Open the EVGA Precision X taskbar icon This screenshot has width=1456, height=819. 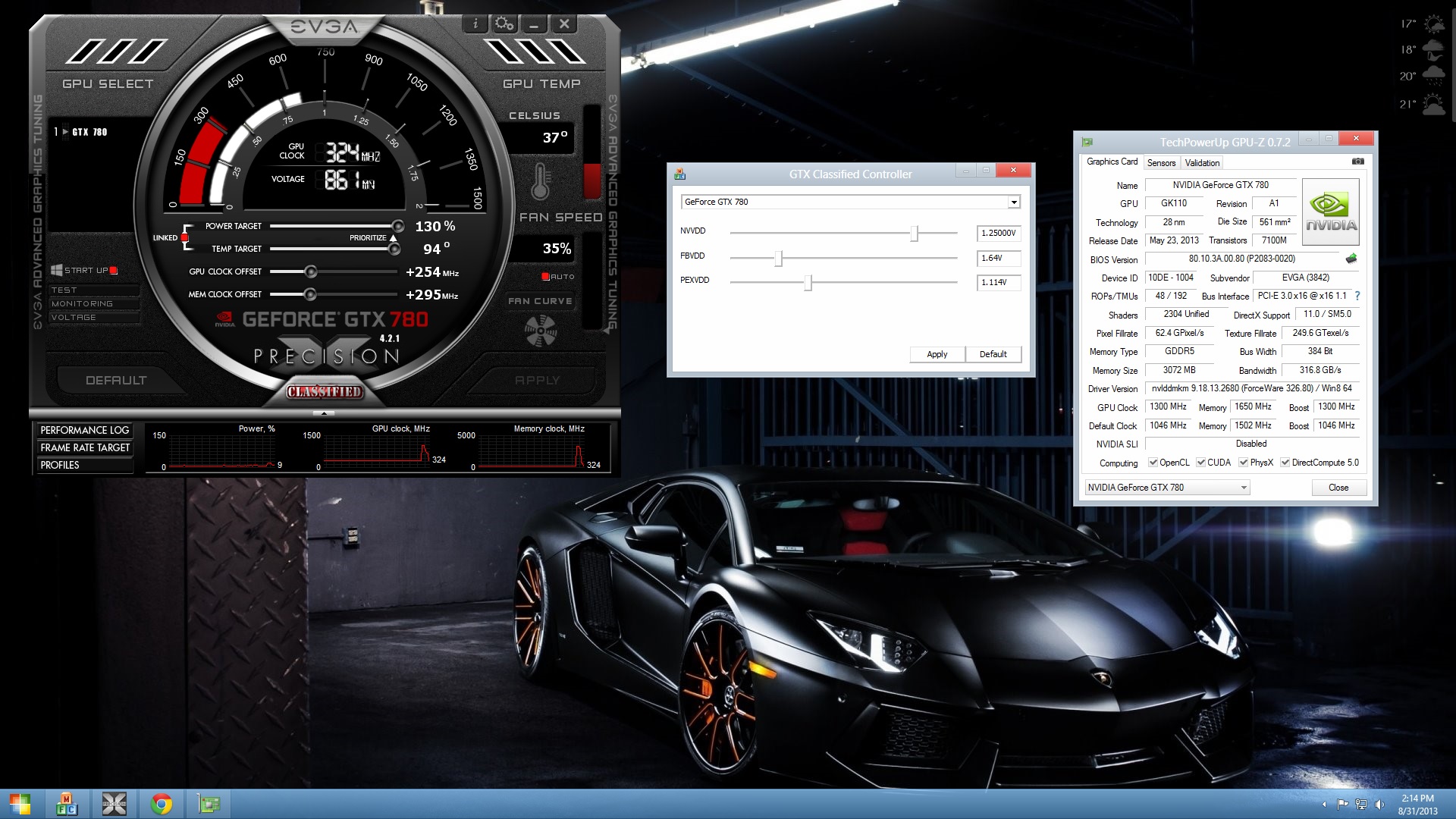[x=114, y=804]
